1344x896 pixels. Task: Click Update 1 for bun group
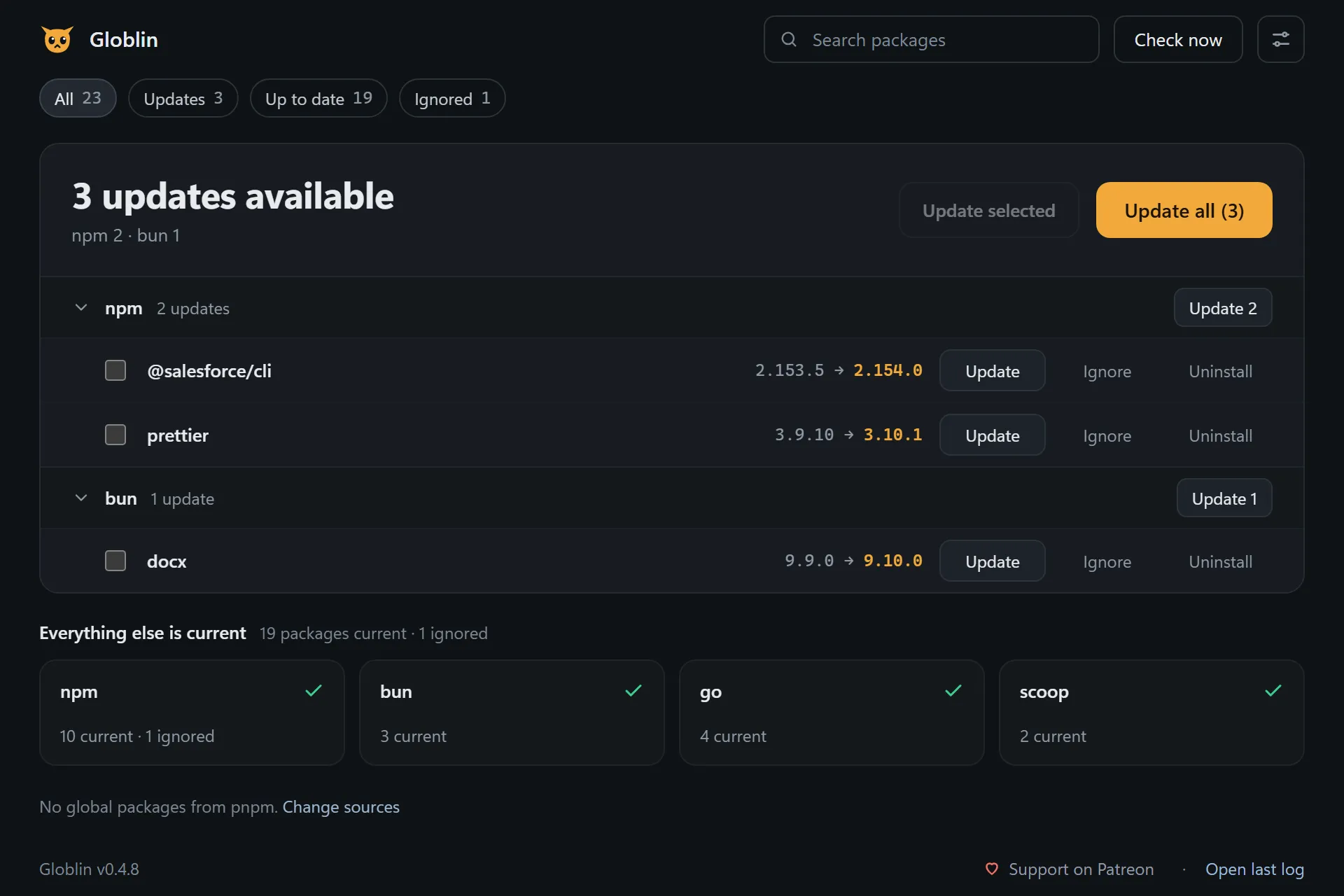pos(1224,498)
